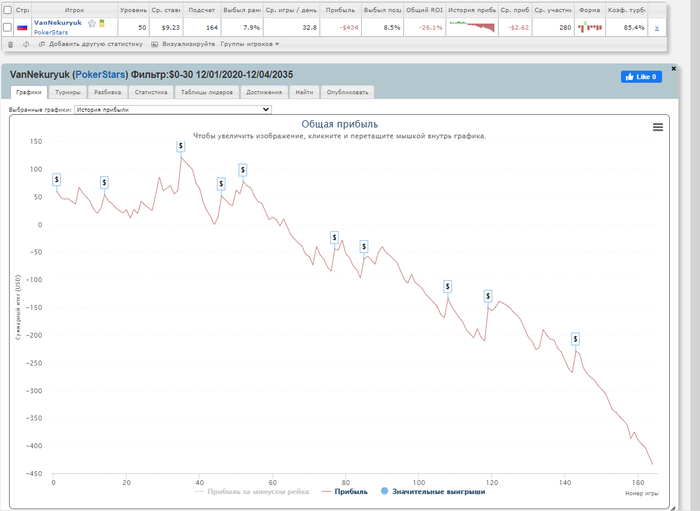Click the $ marker near game 77
Screen dimensions: 700x511
[x=334, y=237]
